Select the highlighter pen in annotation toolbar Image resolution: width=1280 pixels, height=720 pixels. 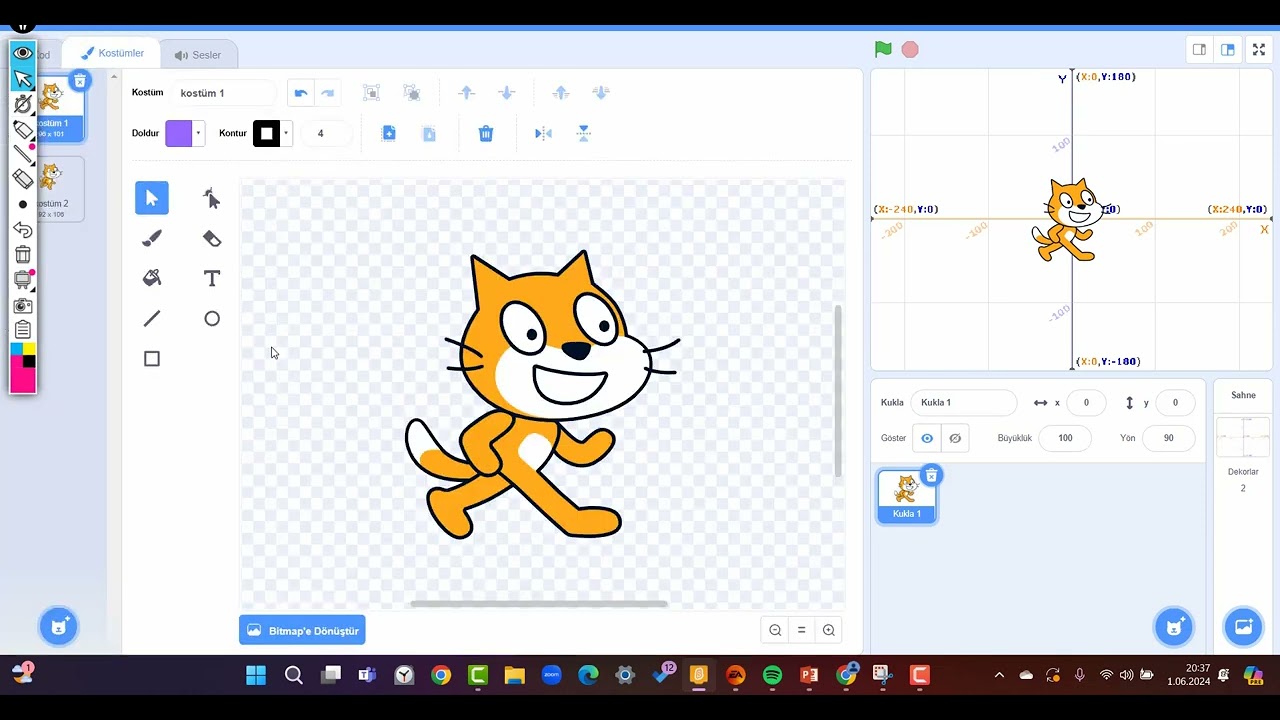(23, 129)
